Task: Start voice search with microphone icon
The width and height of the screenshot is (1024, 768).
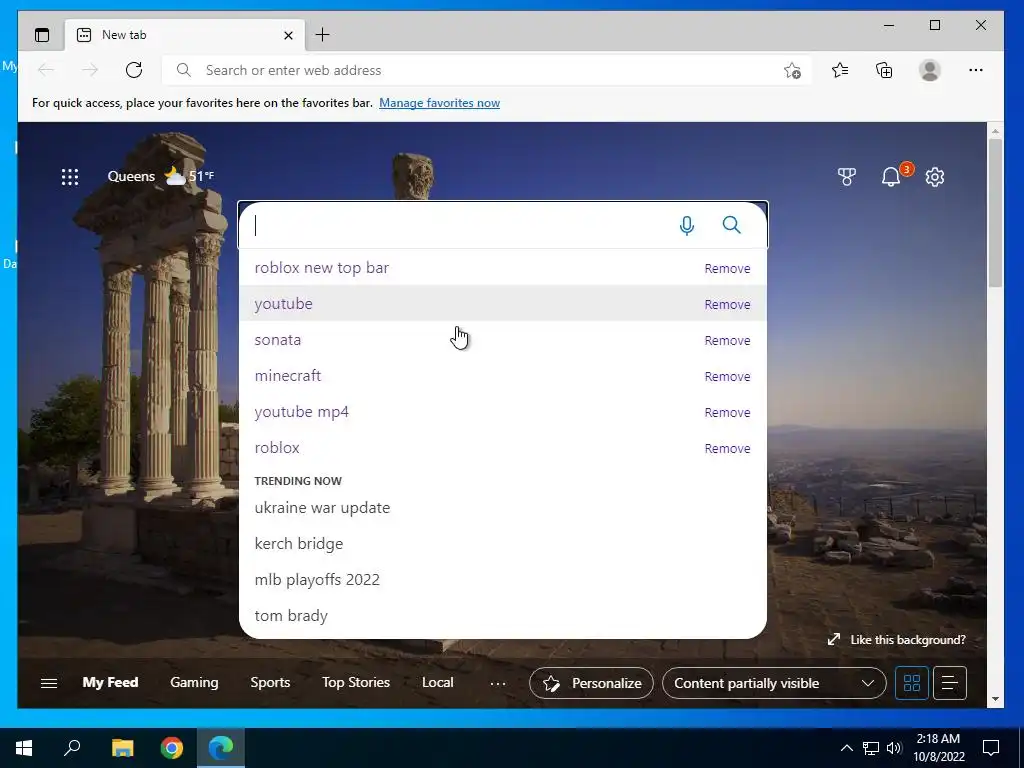Action: (x=686, y=225)
